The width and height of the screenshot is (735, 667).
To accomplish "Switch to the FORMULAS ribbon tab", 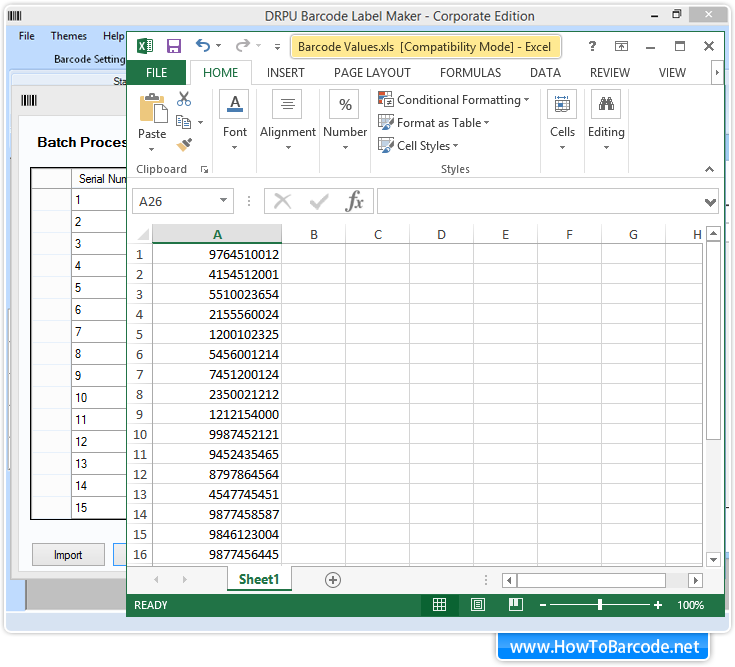I will tap(470, 73).
